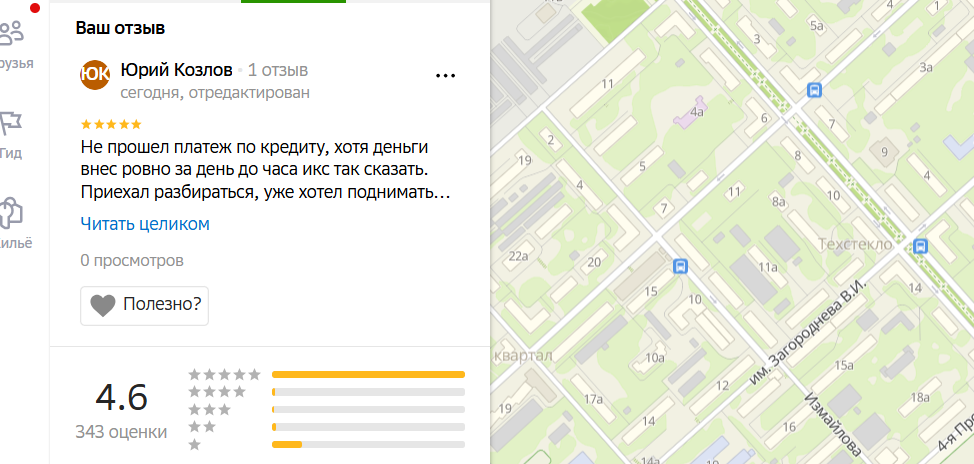Viewport: 974px width, 464px height.
Task: Filter by the five-star rating bar
Action: click(368, 375)
